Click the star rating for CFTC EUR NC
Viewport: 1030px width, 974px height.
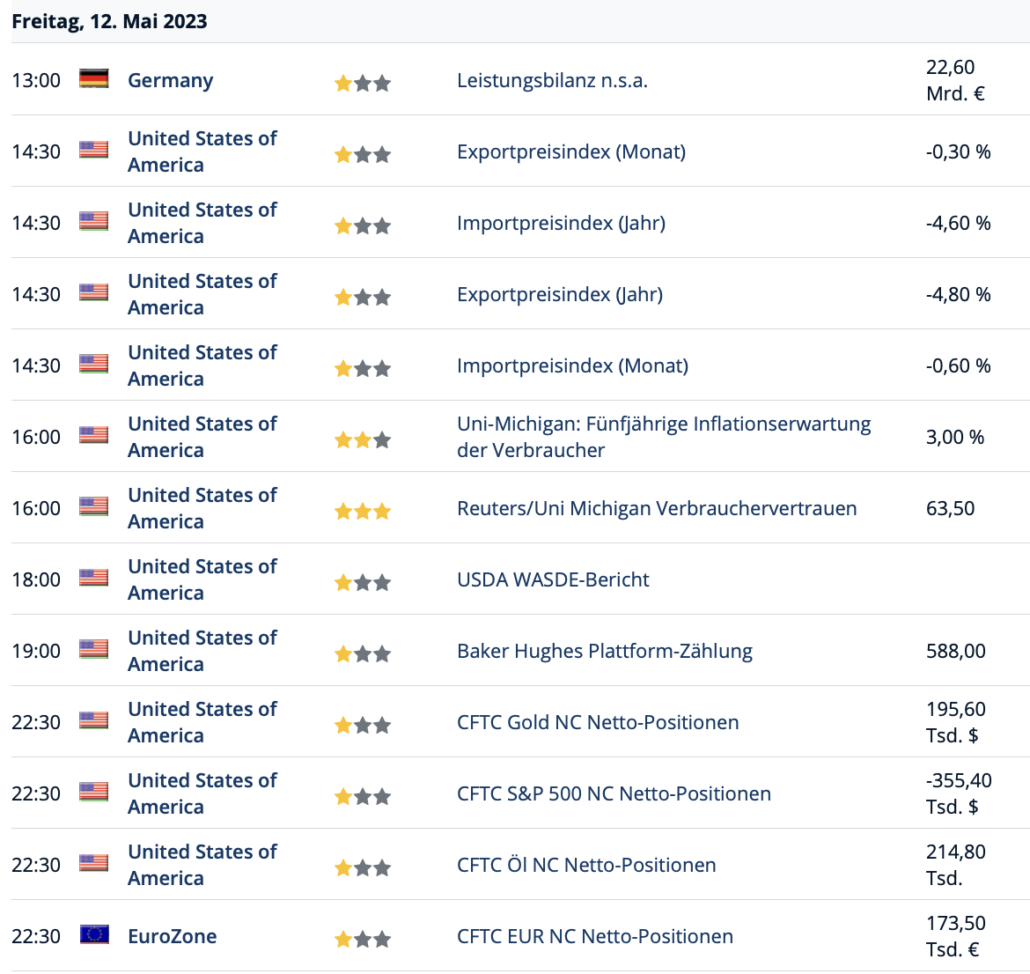click(363, 940)
